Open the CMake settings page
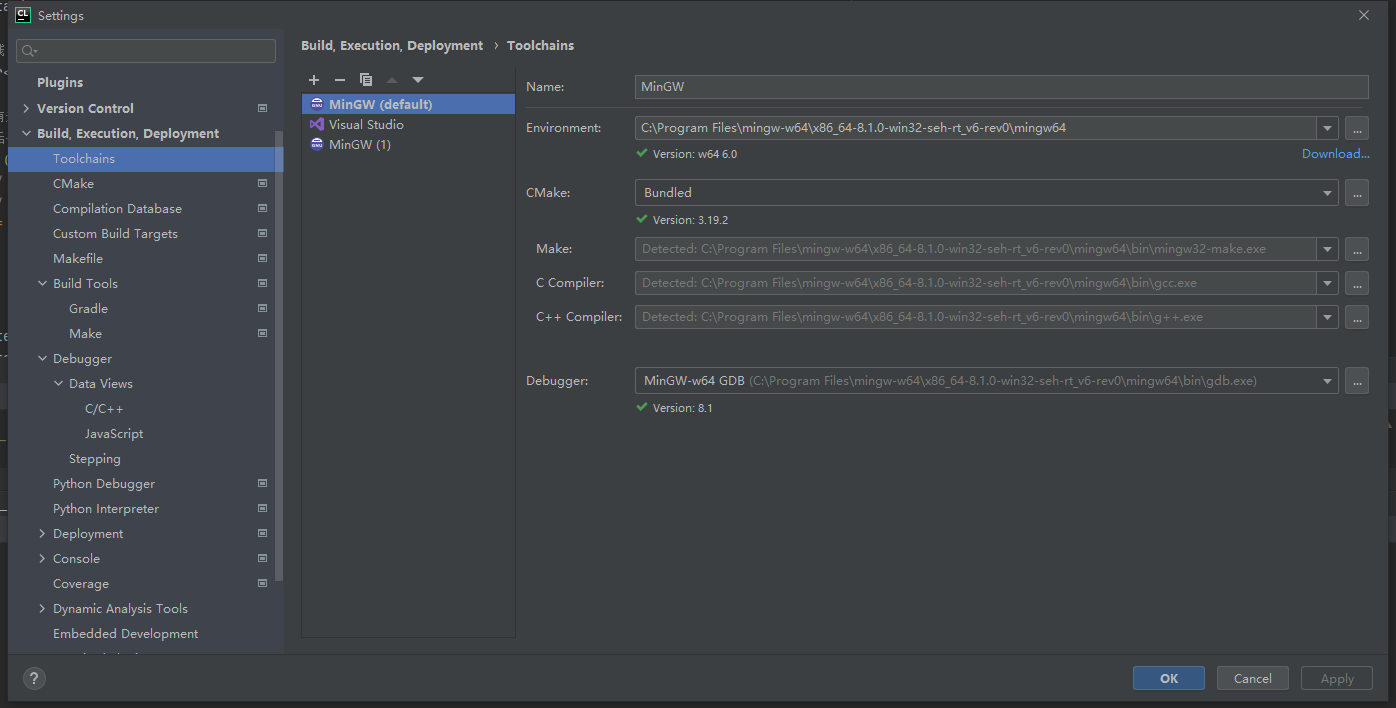 [x=73, y=183]
